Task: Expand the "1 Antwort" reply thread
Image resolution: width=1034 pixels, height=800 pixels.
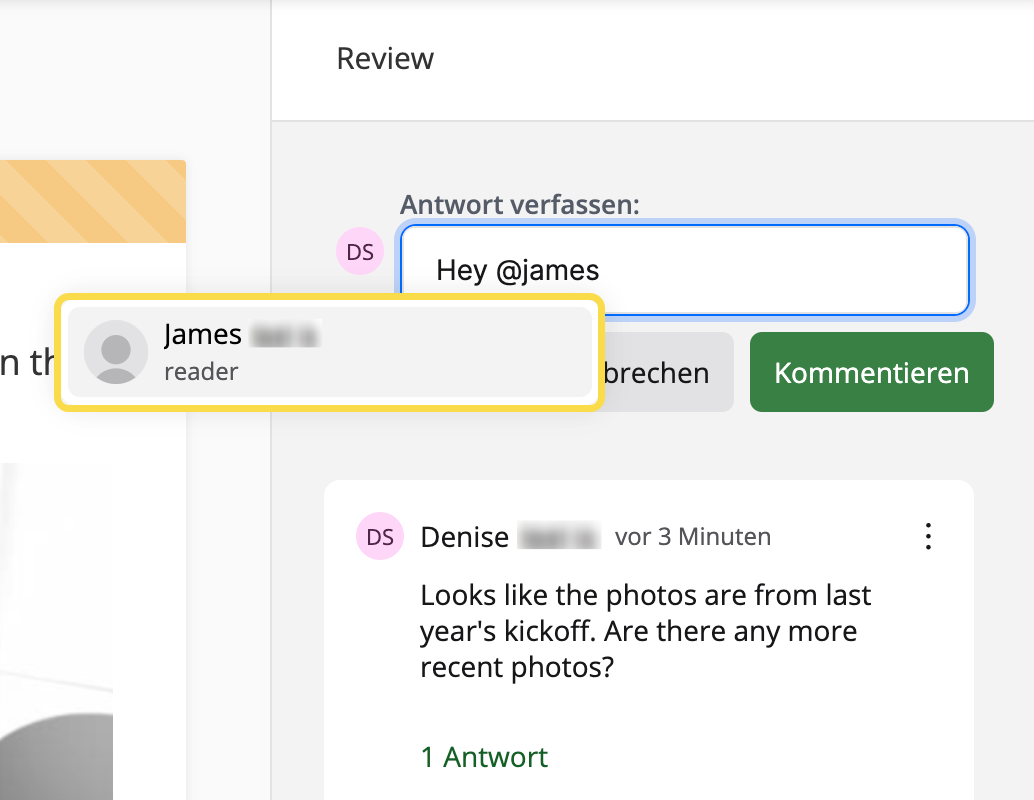Action: (484, 757)
